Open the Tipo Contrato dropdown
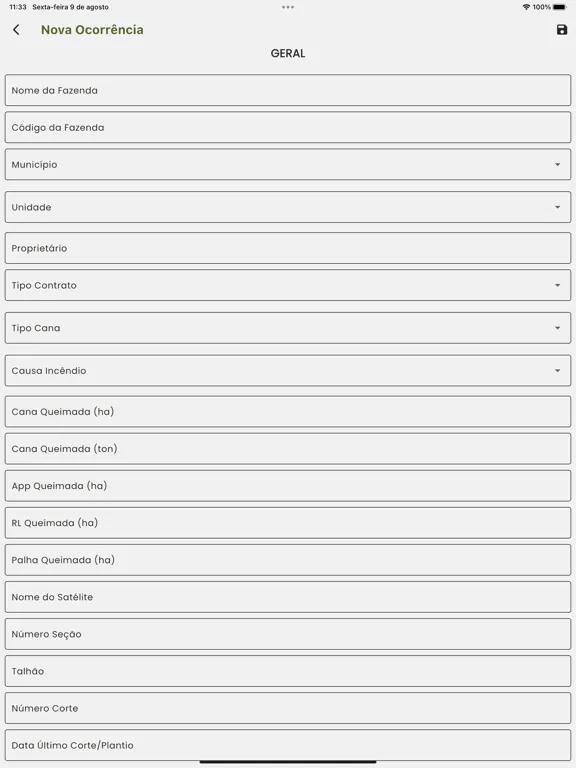 pyautogui.click(x=288, y=285)
